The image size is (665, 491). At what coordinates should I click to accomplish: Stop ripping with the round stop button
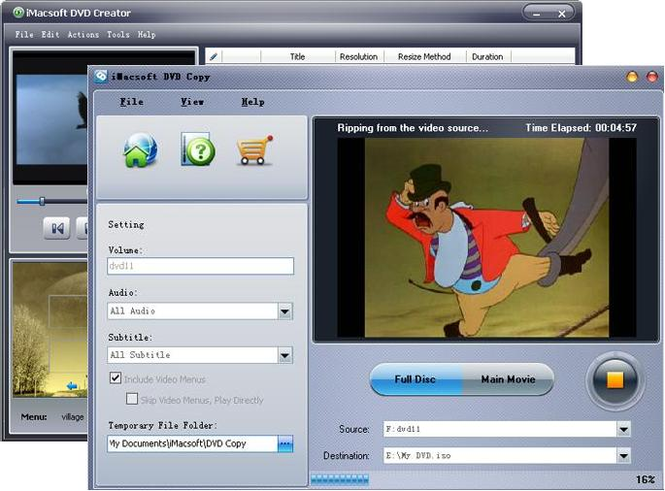tap(615, 379)
